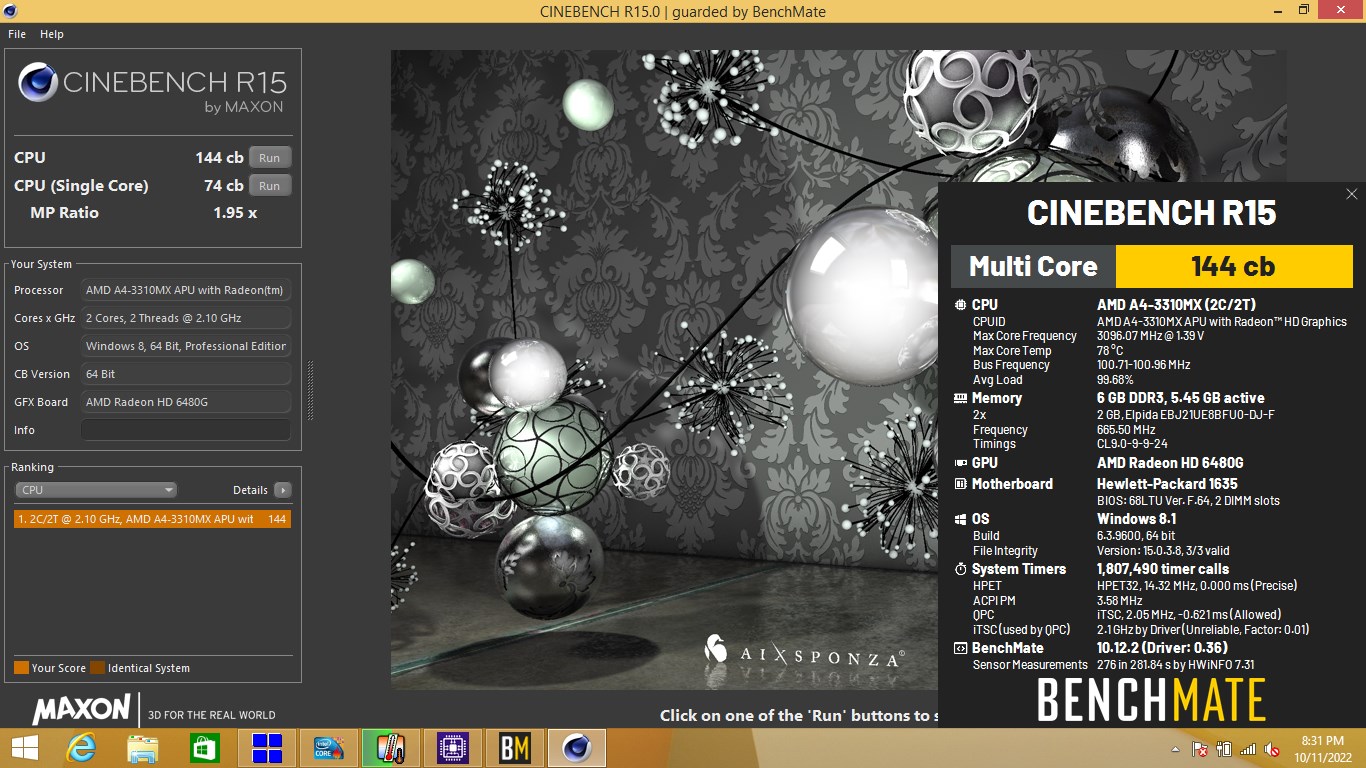Click into the Info input field
The width and height of the screenshot is (1366, 768).
(x=186, y=430)
